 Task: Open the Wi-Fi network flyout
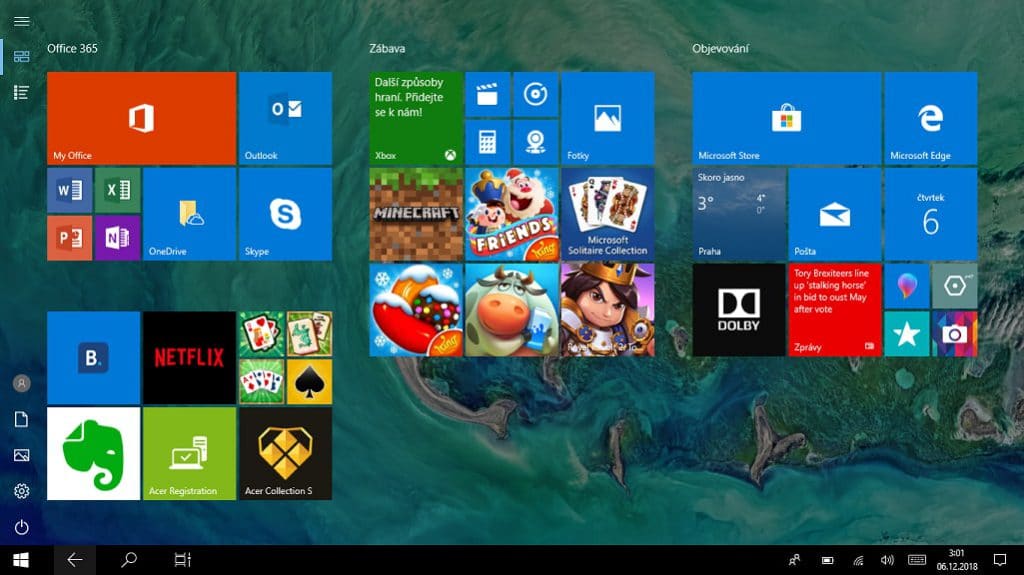point(858,560)
